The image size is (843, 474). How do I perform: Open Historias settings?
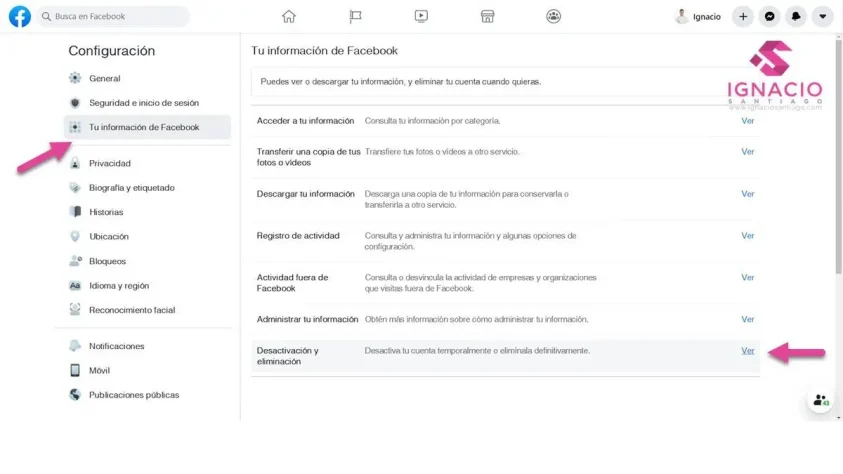coord(106,212)
